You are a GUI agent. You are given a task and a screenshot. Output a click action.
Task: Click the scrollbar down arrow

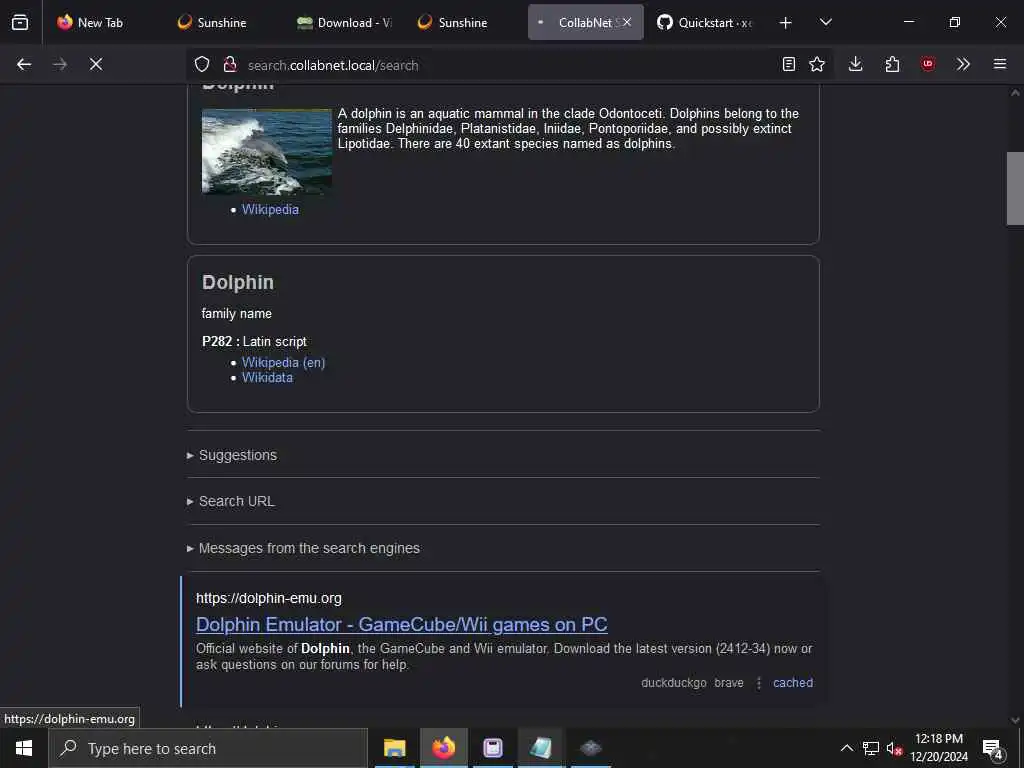tap(1015, 720)
